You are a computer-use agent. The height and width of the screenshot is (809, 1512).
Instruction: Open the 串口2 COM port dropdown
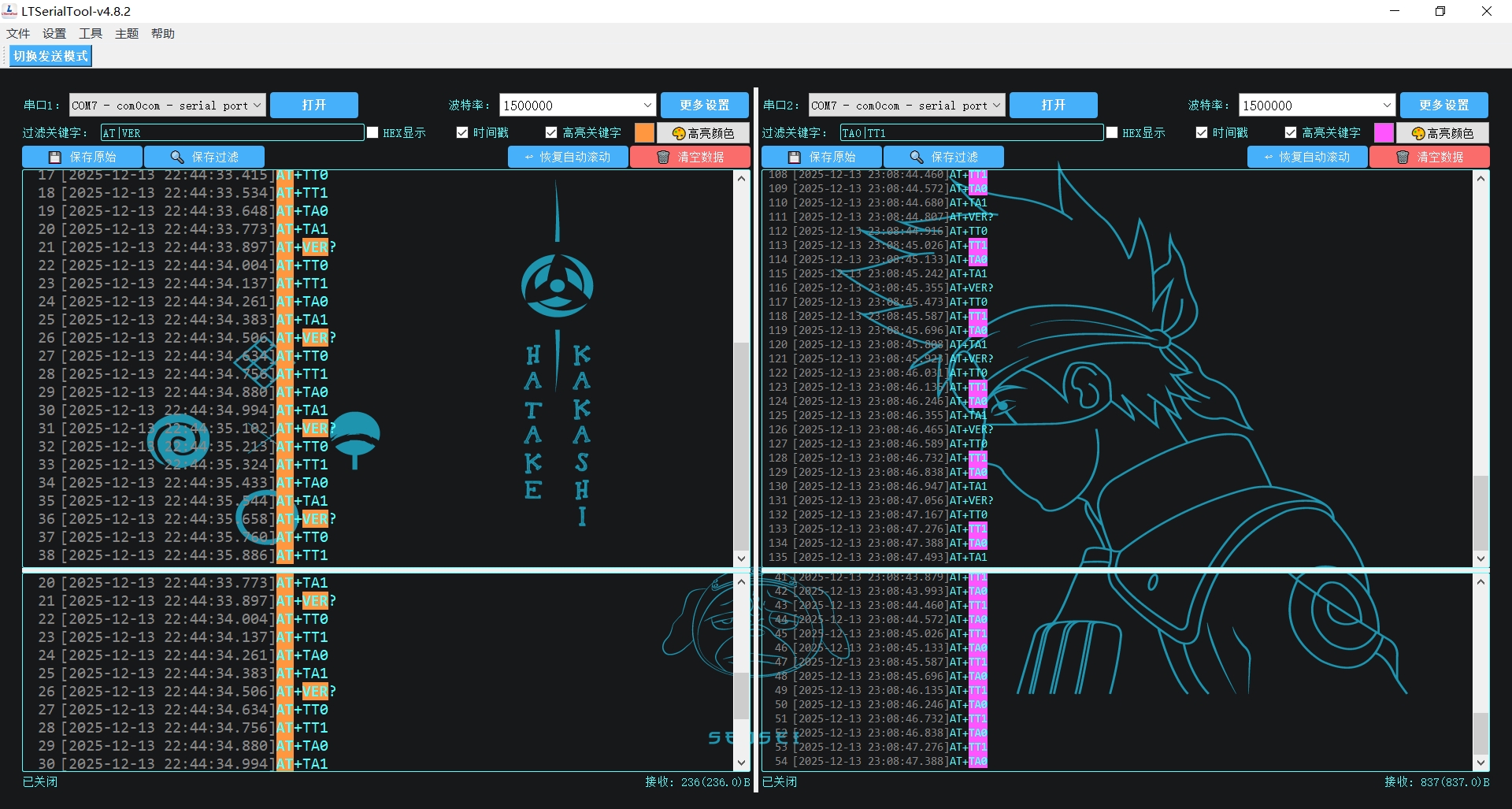[906, 105]
